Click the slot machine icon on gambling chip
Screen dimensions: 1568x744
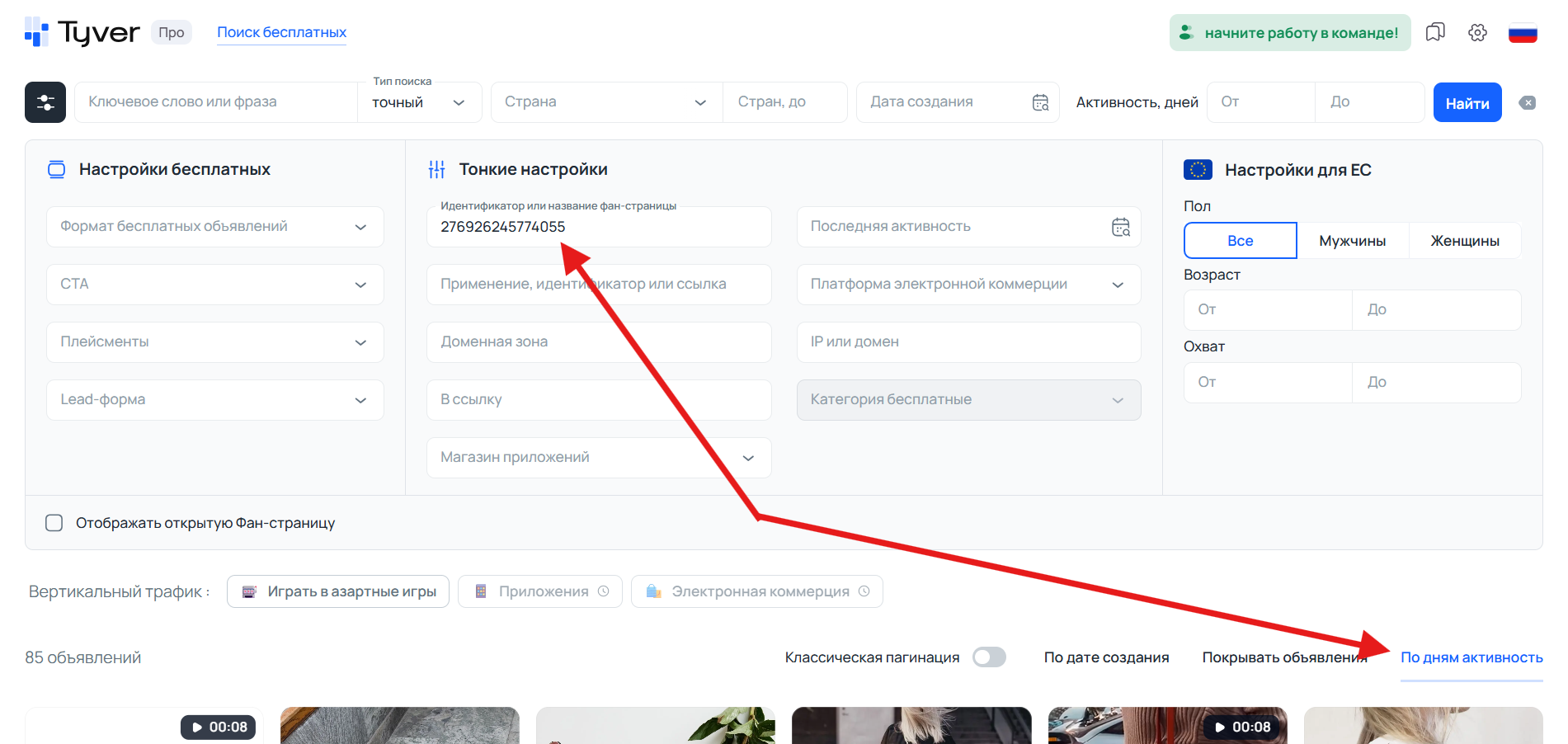click(x=249, y=591)
